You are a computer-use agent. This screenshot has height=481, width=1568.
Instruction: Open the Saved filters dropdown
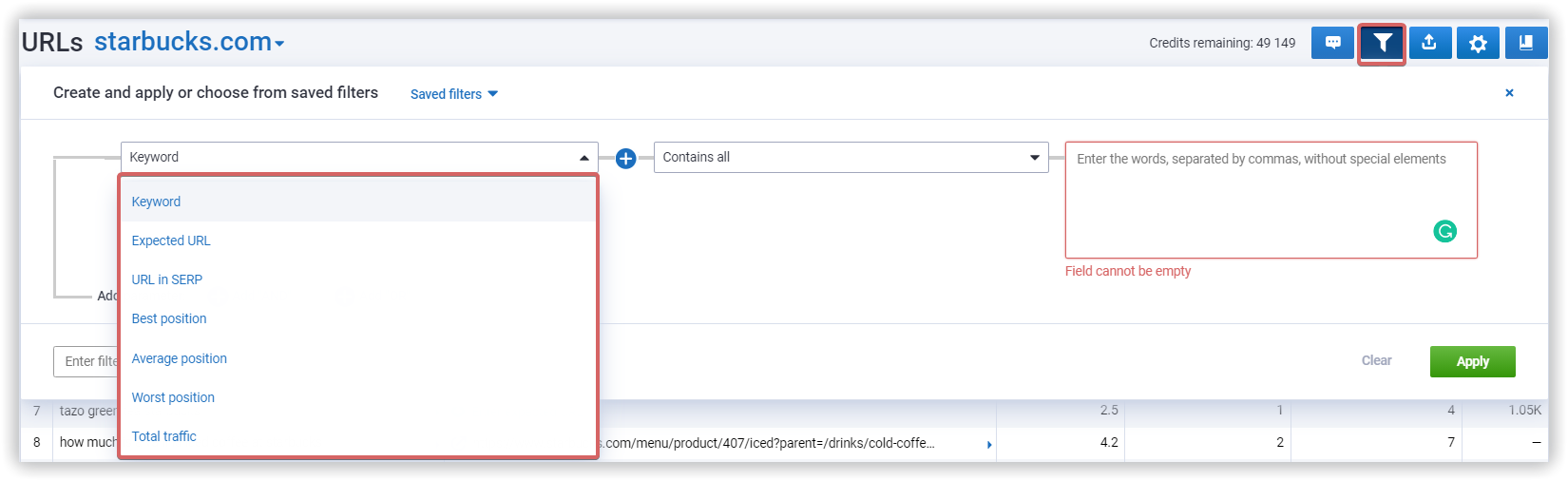click(454, 94)
